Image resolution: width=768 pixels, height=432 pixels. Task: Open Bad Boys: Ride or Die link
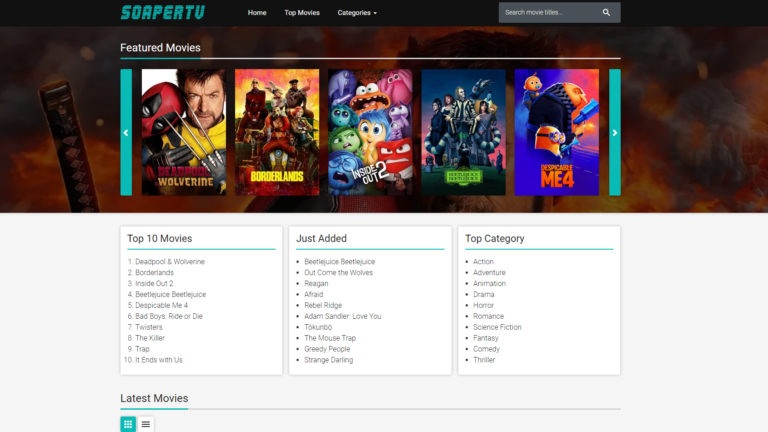point(168,316)
